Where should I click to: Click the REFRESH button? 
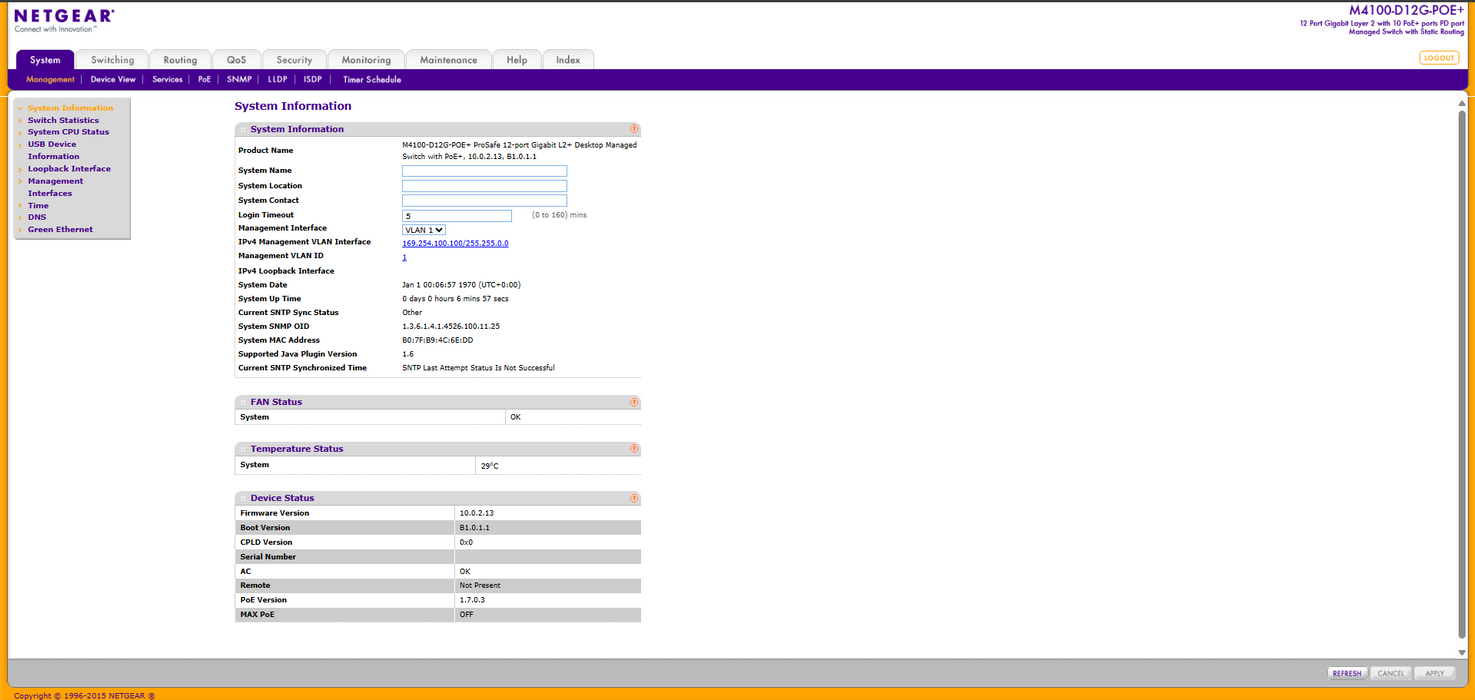click(x=1347, y=673)
